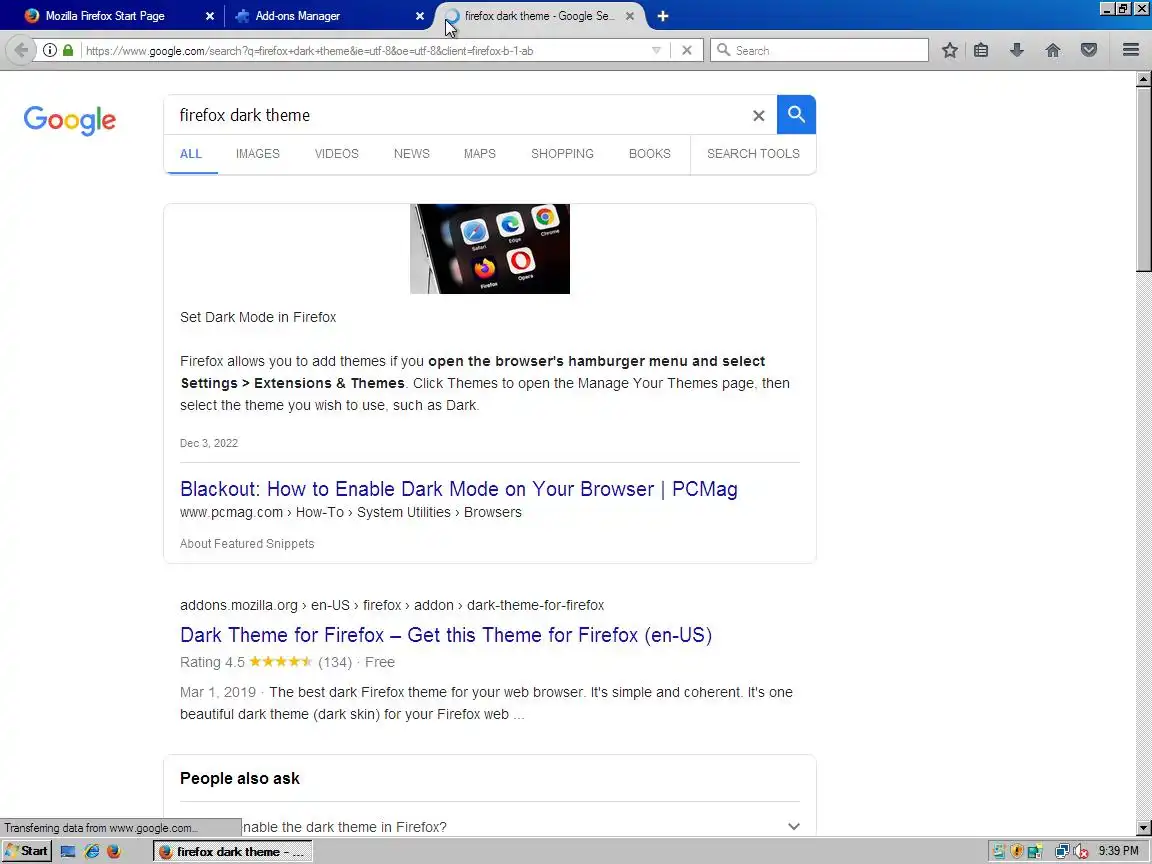The height and width of the screenshot is (864, 1152).
Task: Stop page loading with address bar X
Action: [x=686, y=50]
